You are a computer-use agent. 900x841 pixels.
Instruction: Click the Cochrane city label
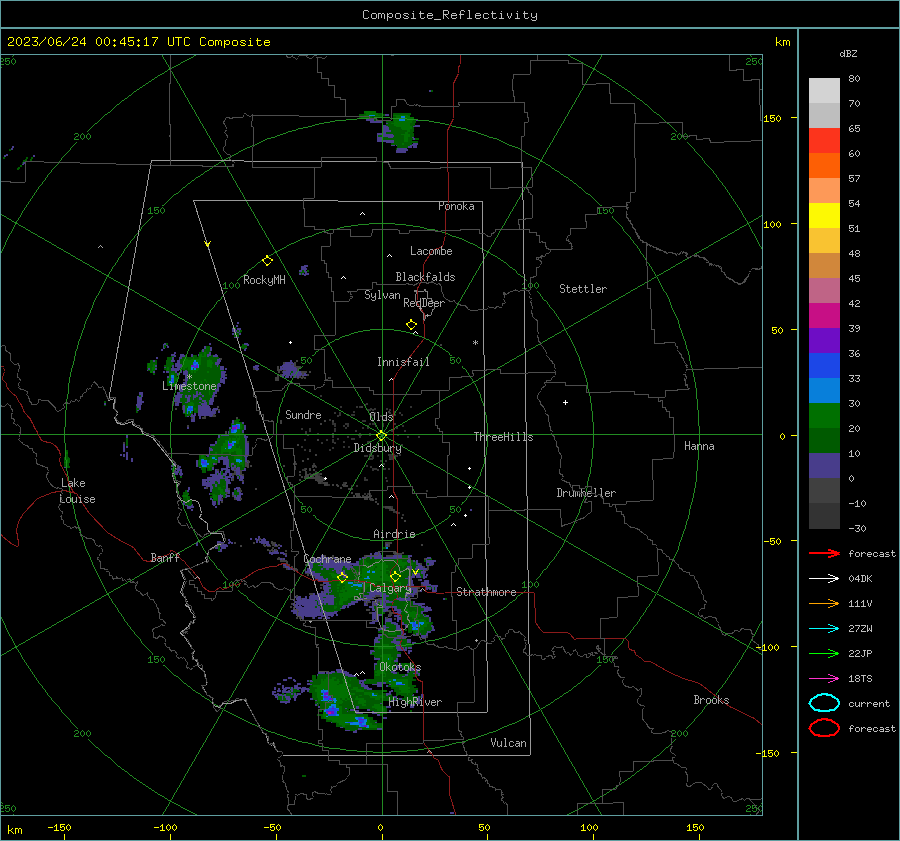tap(327, 559)
